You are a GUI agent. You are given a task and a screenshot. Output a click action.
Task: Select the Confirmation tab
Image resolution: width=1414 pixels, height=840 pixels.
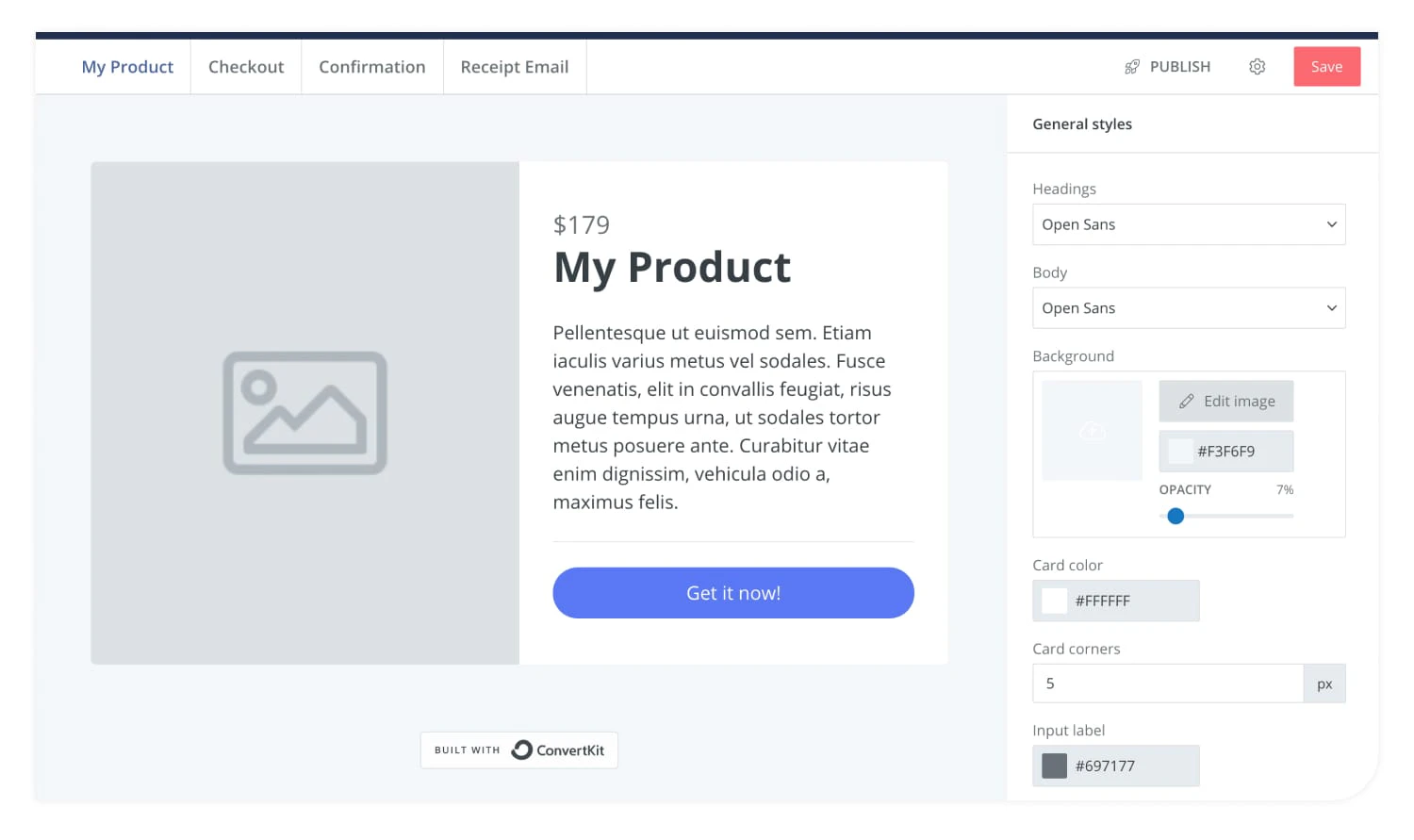(371, 66)
